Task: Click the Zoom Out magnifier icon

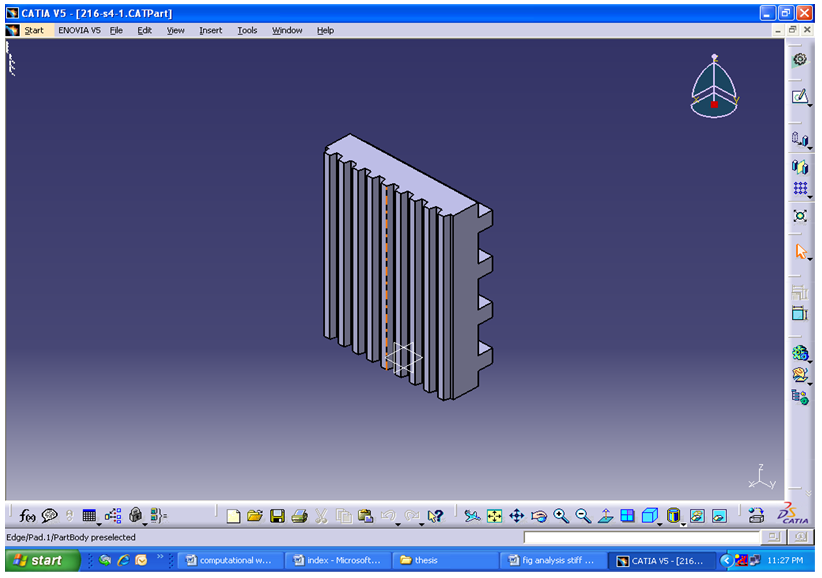Action: tap(583, 516)
